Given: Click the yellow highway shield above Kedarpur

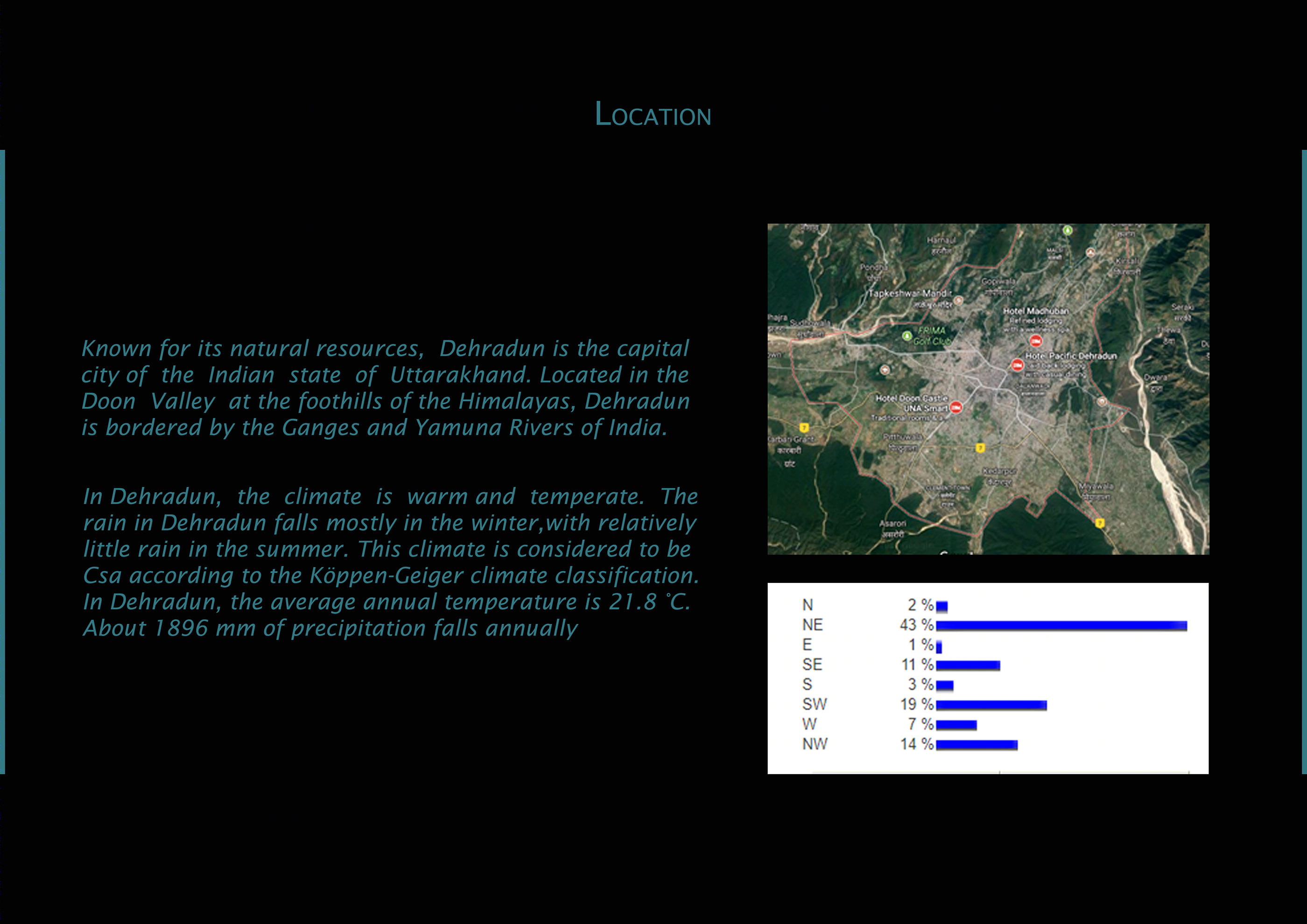Looking at the screenshot, I should coord(980,448).
